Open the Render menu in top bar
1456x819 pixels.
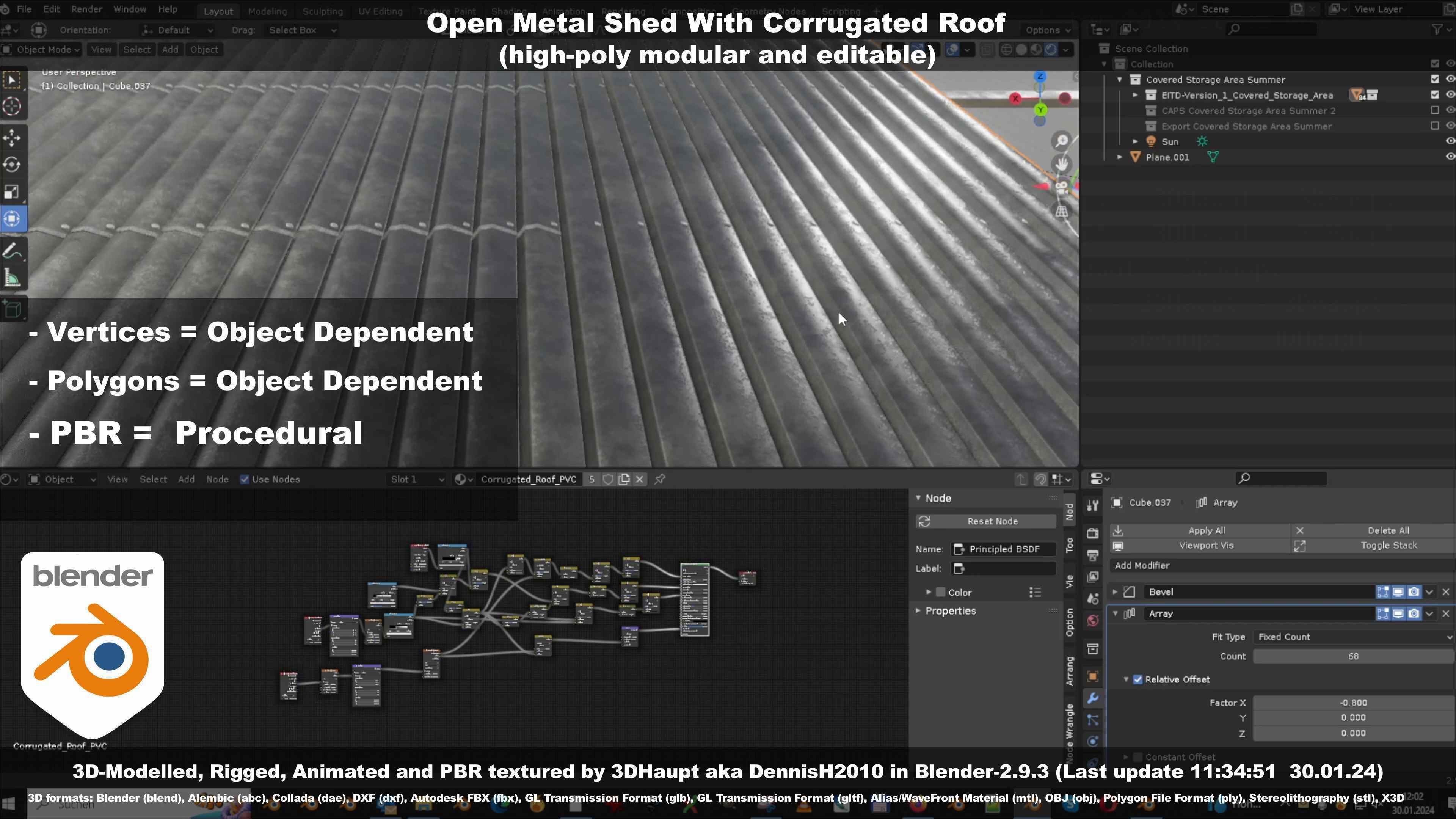point(86,9)
